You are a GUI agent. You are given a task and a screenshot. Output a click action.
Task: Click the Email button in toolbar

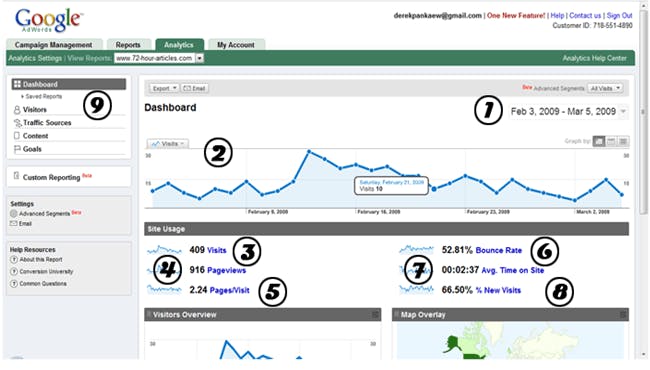(194, 88)
